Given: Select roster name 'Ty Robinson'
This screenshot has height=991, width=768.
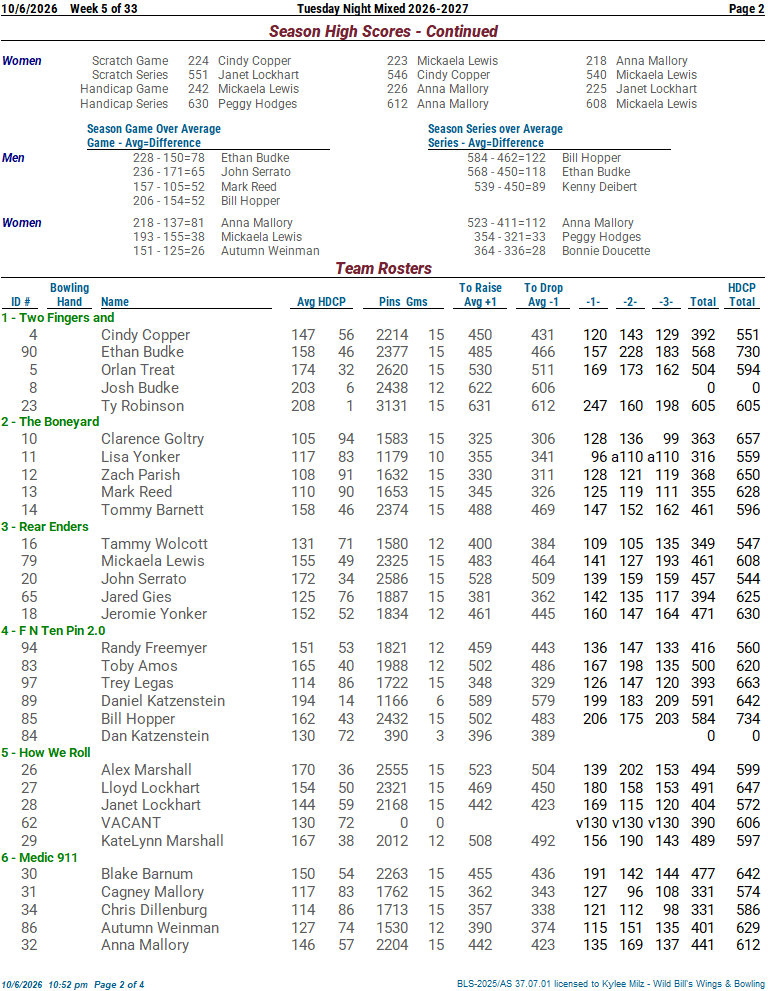Looking at the screenshot, I should pos(142,406).
